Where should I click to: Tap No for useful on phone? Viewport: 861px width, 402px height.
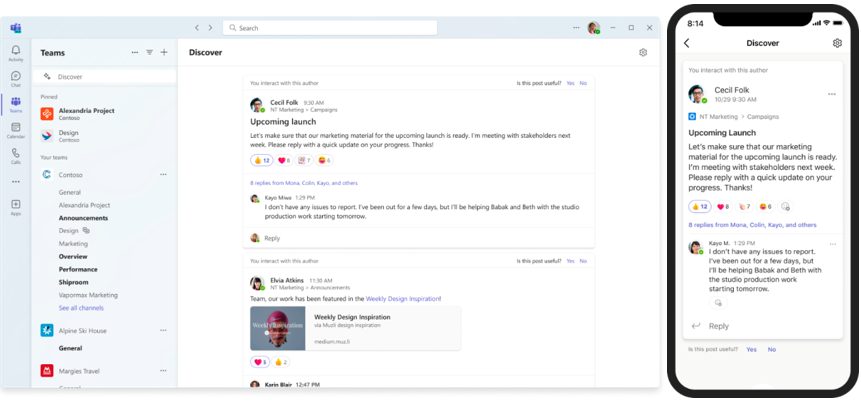(771, 349)
